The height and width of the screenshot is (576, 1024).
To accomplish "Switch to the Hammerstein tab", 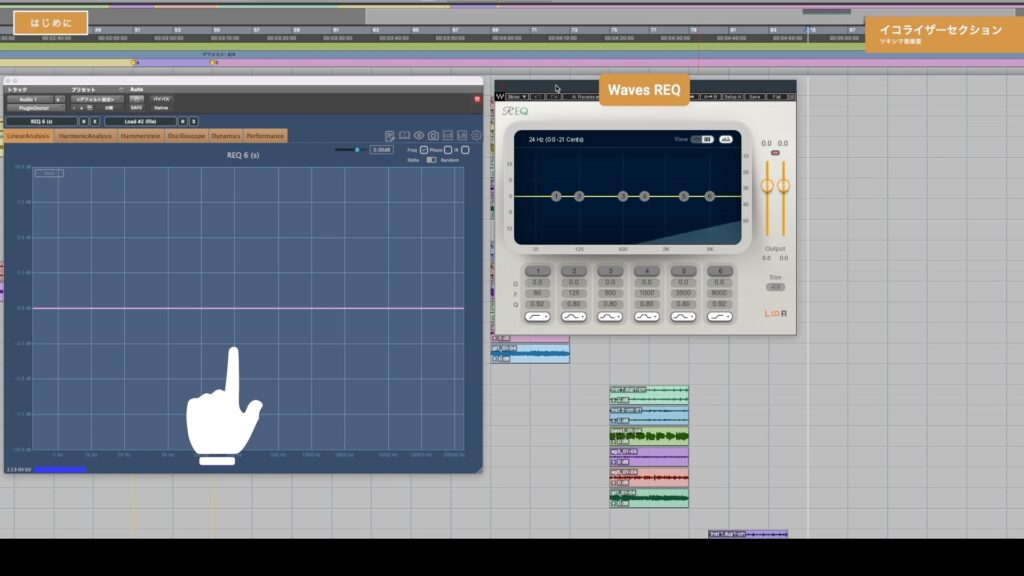I will [x=140, y=136].
